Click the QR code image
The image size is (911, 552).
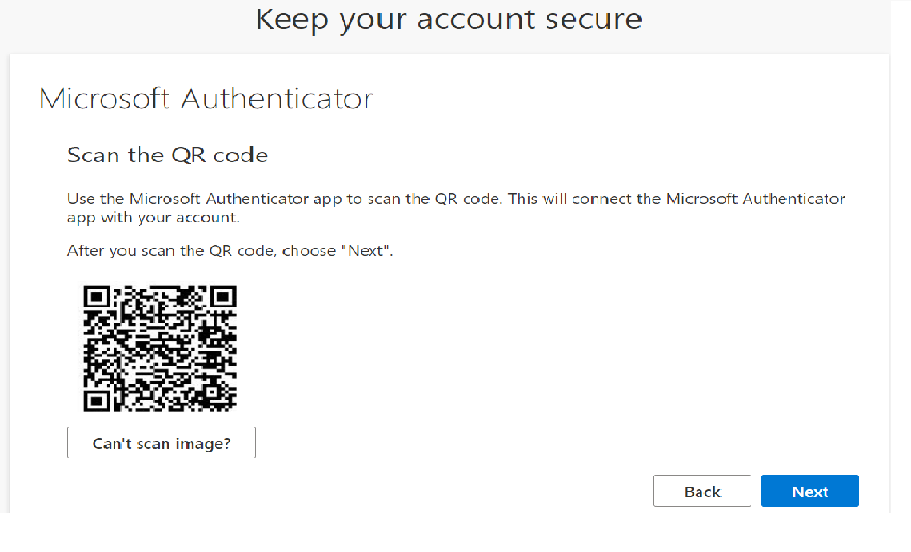point(160,348)
